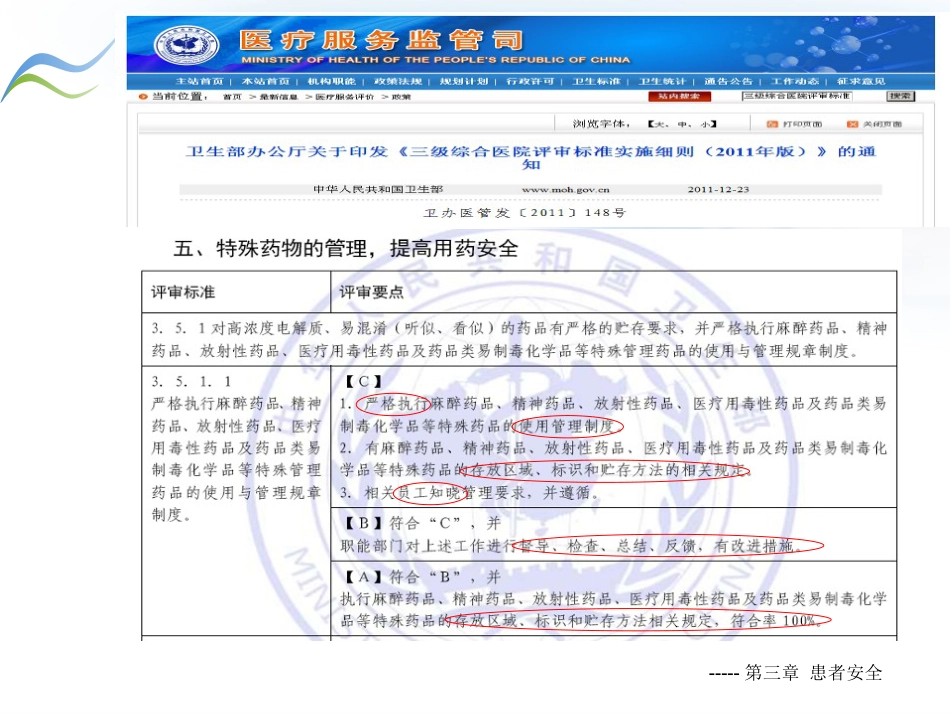Click the 【C】 grade label

pyautogui.click(x=362, y=382)
